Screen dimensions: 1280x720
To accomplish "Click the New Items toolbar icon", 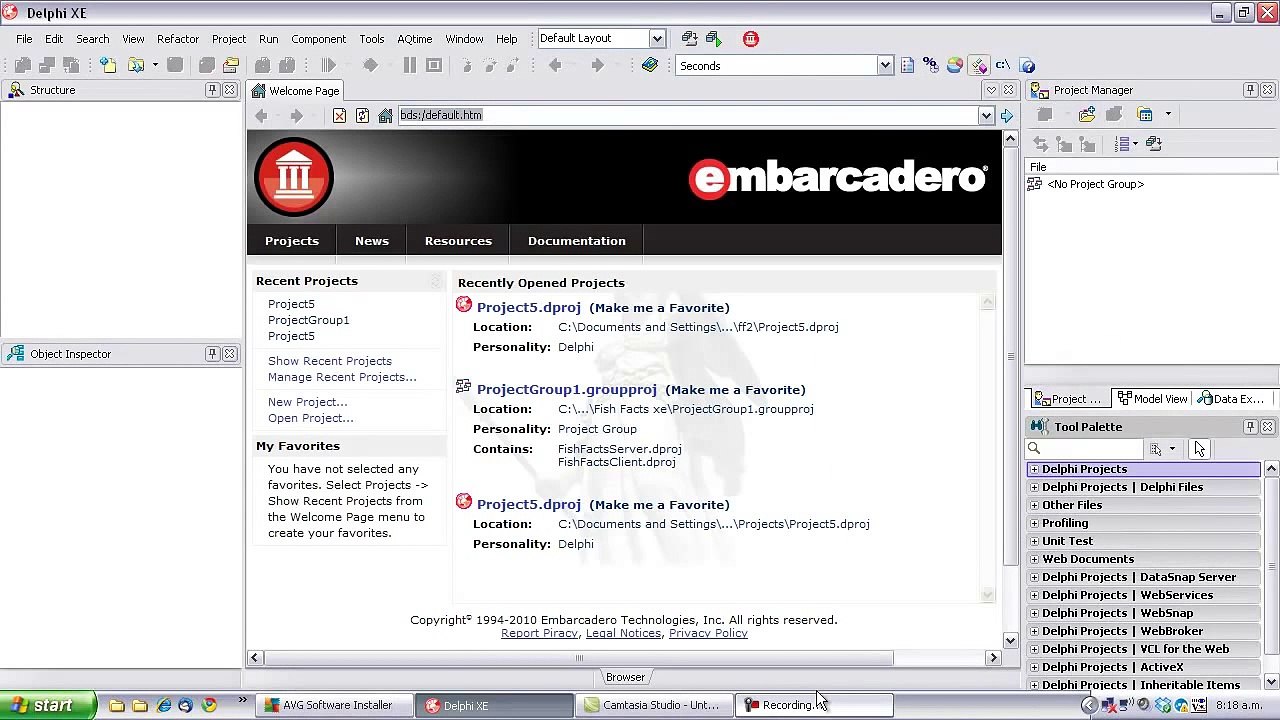I will coord(108,65).
